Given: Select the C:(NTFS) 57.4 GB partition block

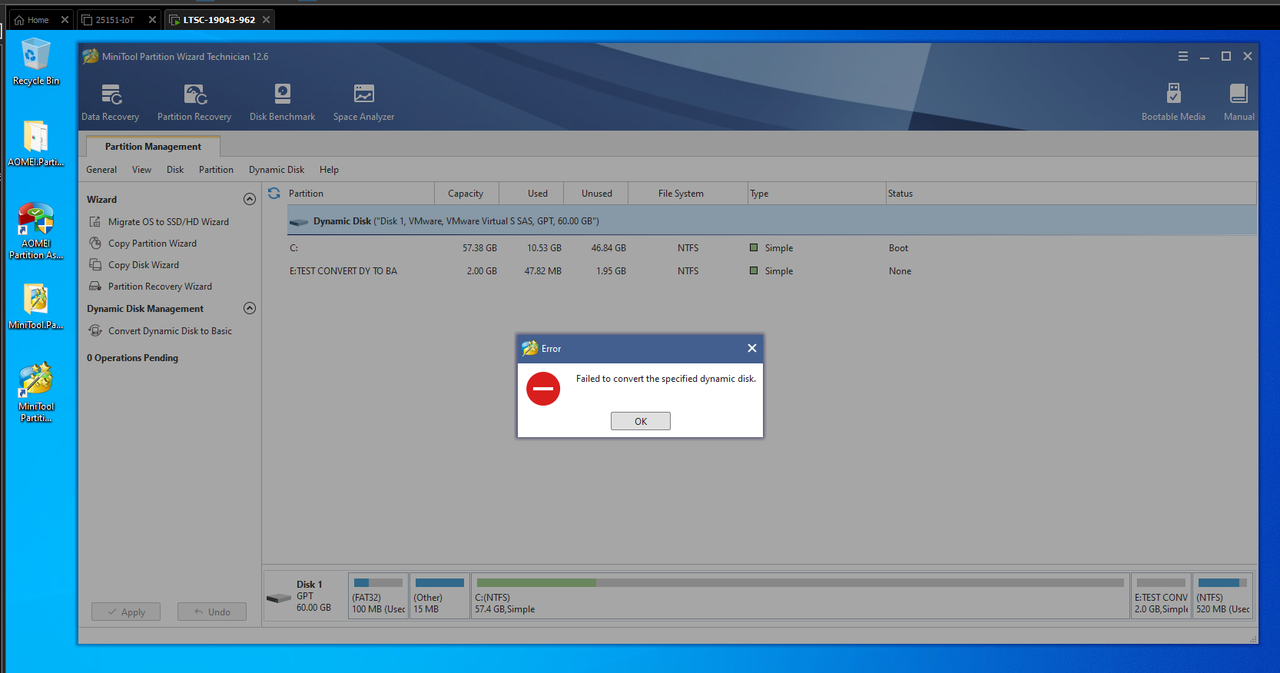Looking at the screenshot, I should point(800,595).
